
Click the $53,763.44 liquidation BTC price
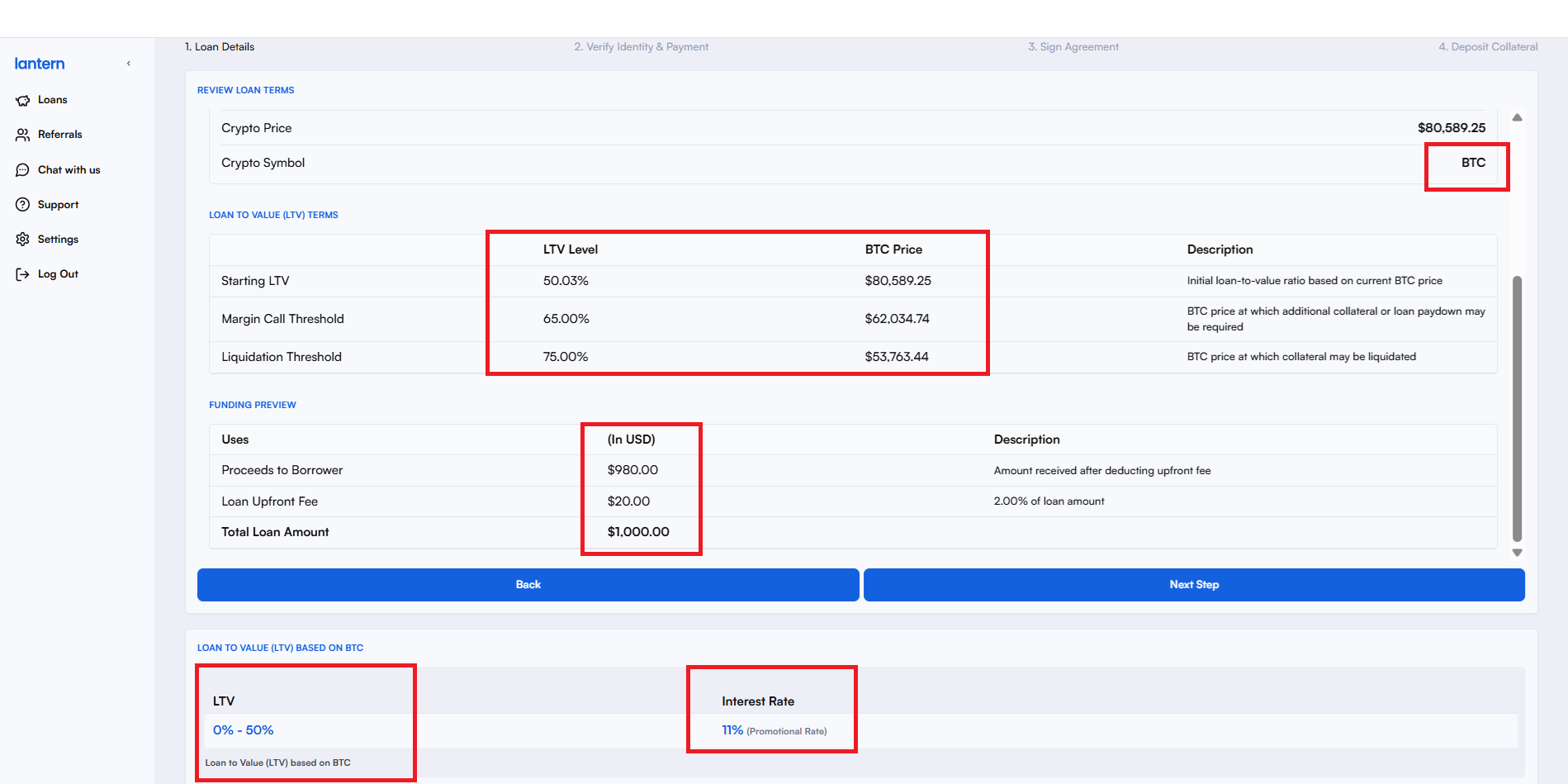tap(897, 357)
